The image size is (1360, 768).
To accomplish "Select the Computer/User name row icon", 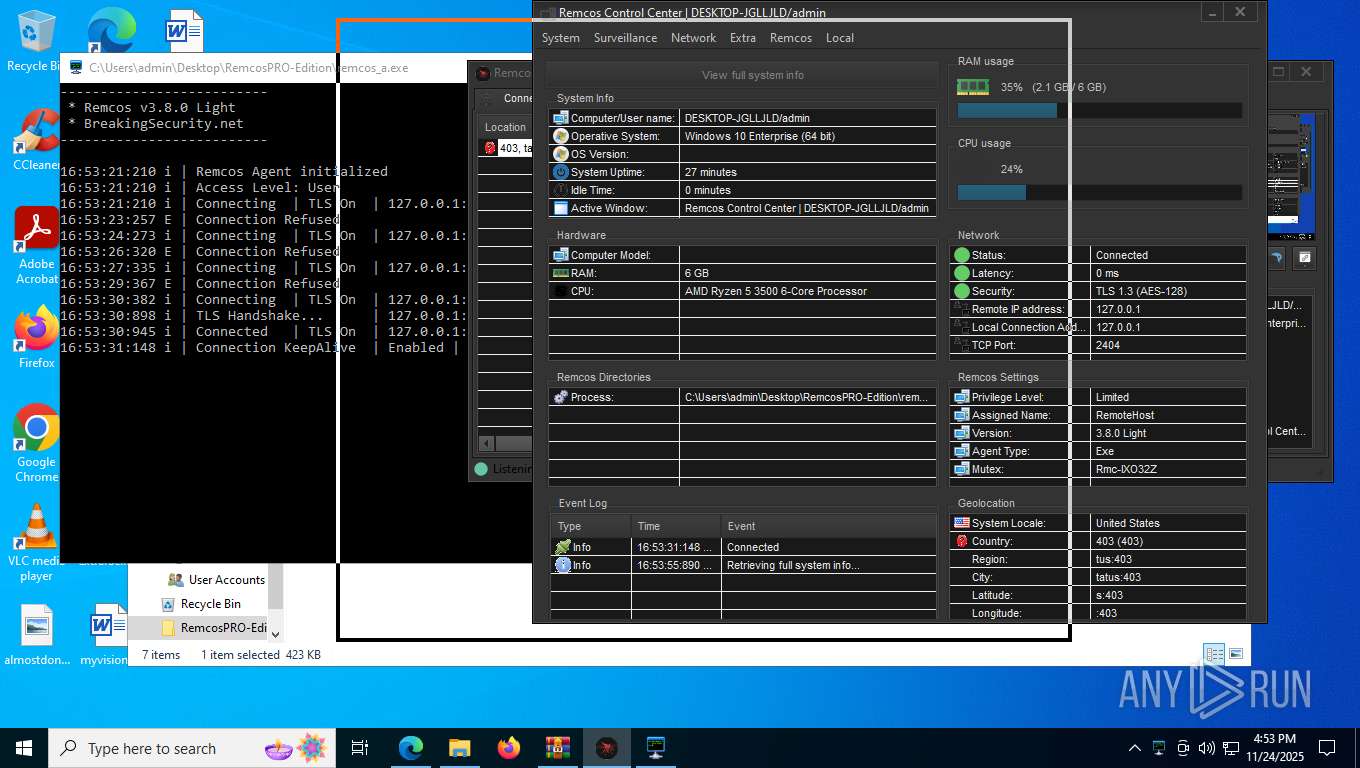I will [561, 118].
